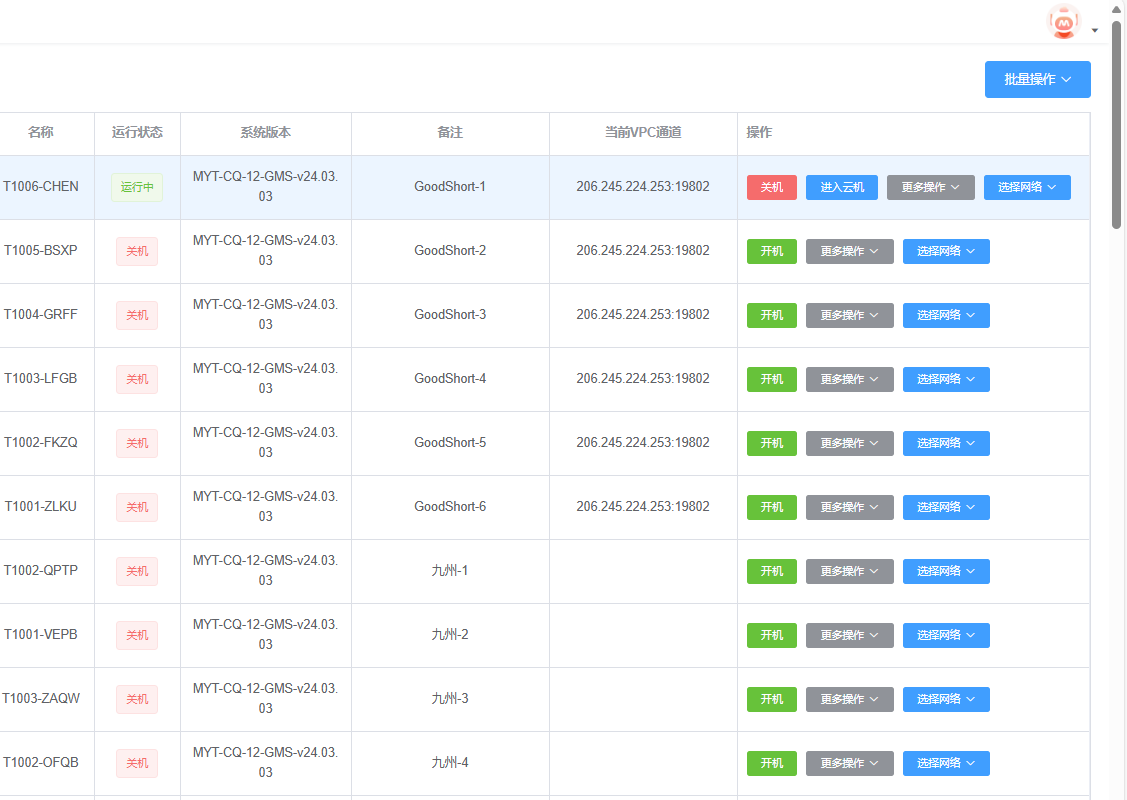Expand the avatar dropdown arrow
1127x800 pixels.
point(1095,30)
